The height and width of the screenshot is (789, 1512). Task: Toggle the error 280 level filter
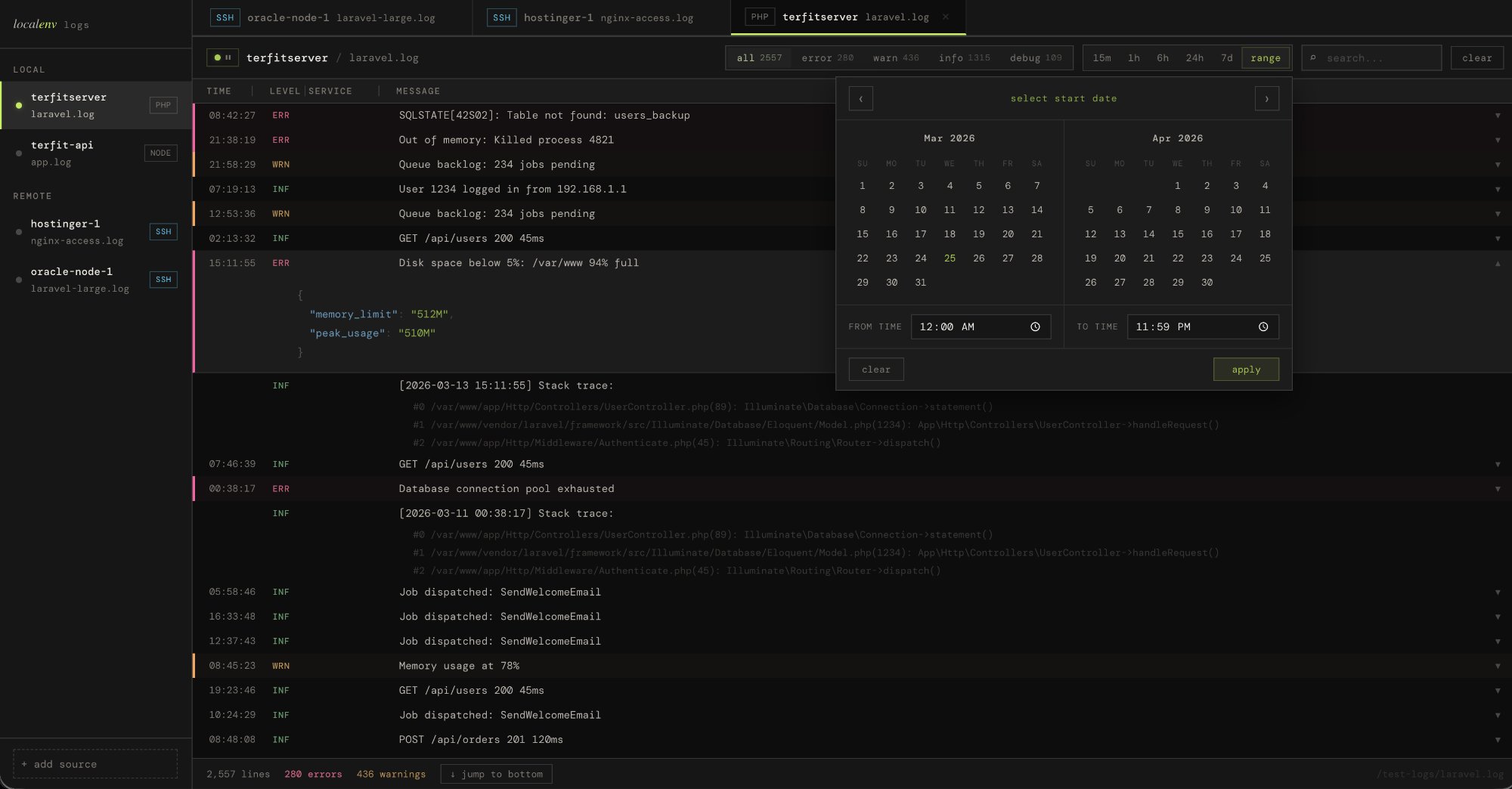pos(828,57)
